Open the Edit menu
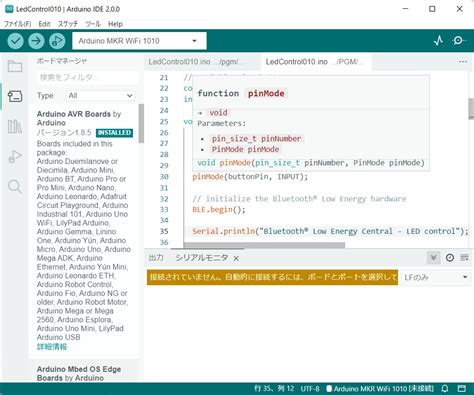The image size is (474, 395). [x=44, y=24]
